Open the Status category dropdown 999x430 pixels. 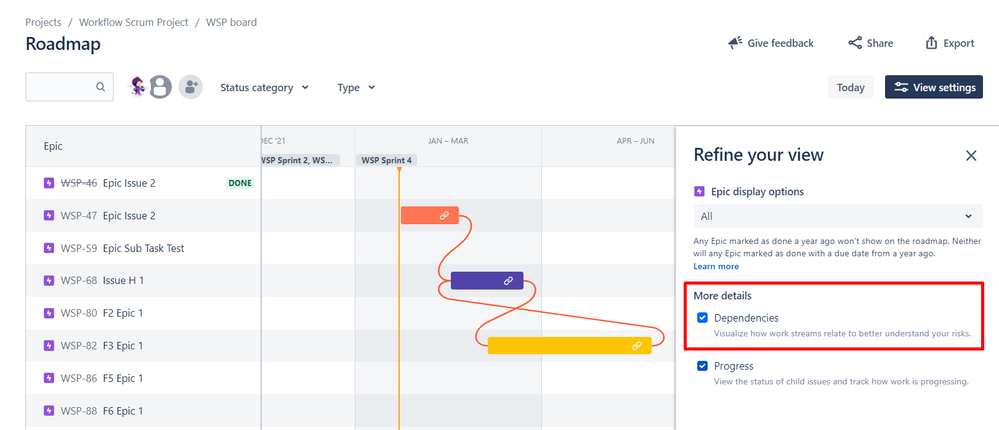point(264,87)
